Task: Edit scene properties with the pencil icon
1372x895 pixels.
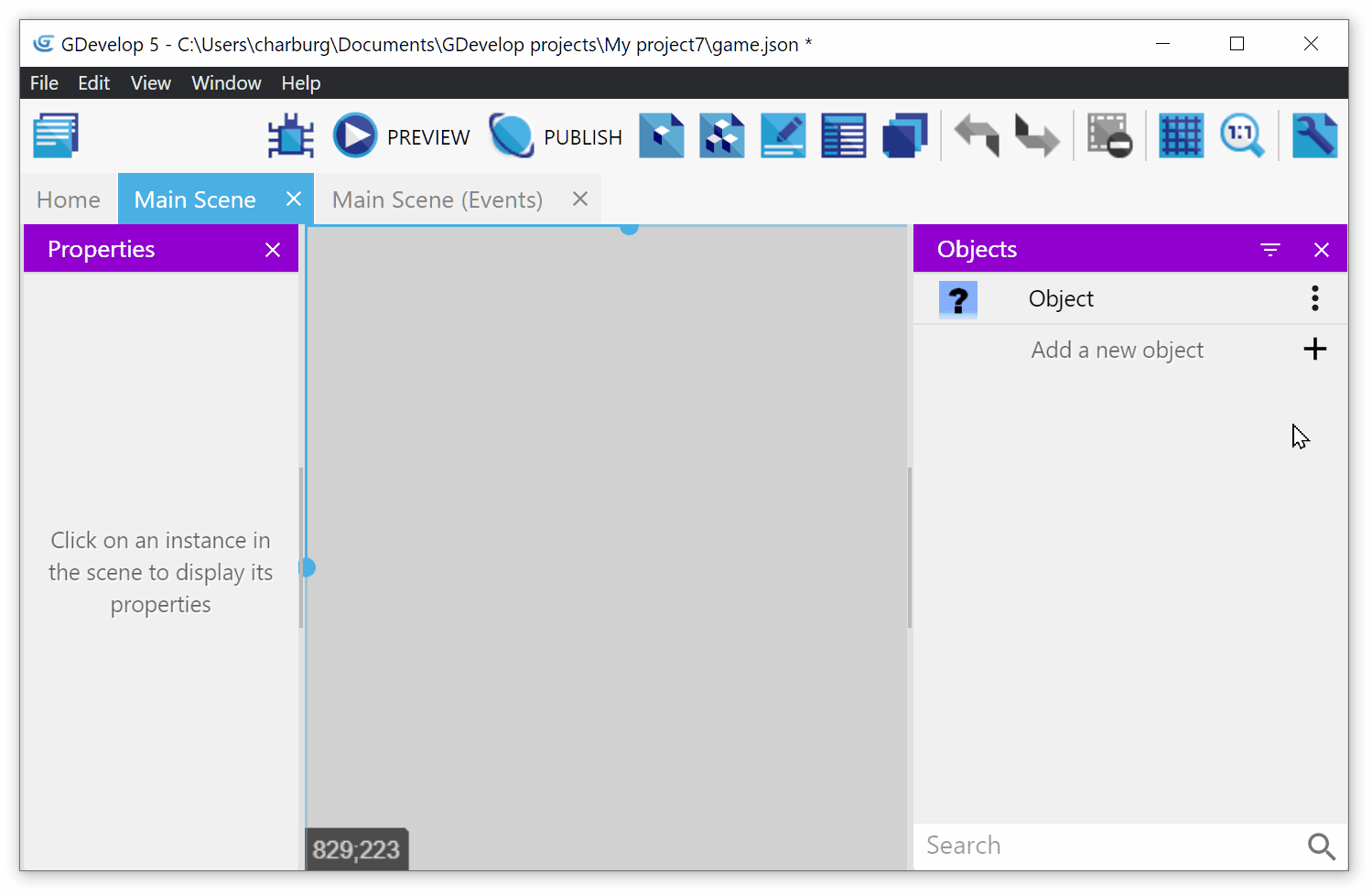Action: point(783,135)
